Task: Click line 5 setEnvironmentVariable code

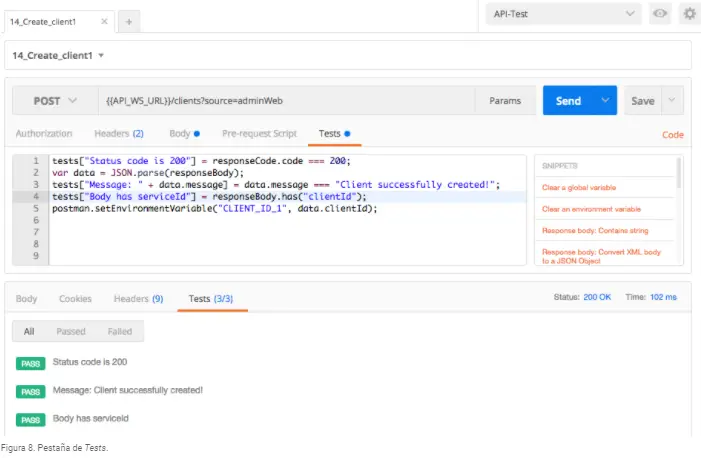Action: [x=215, y=208]
